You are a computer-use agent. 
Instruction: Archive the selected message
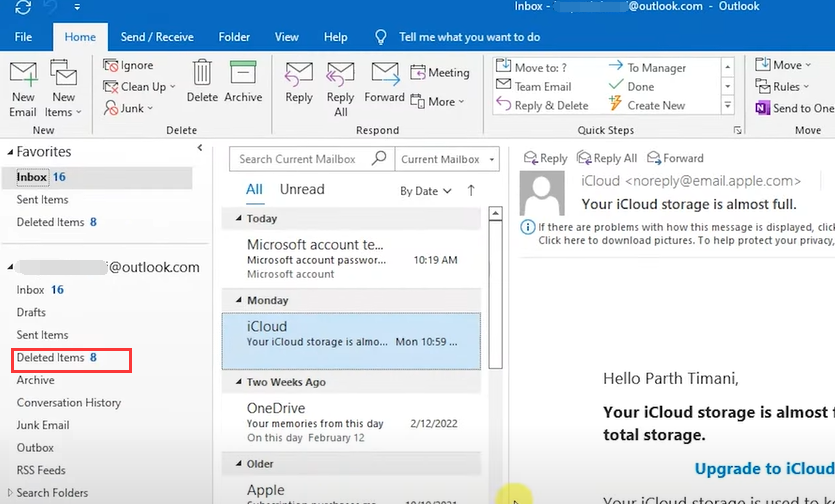coord(243,81)
